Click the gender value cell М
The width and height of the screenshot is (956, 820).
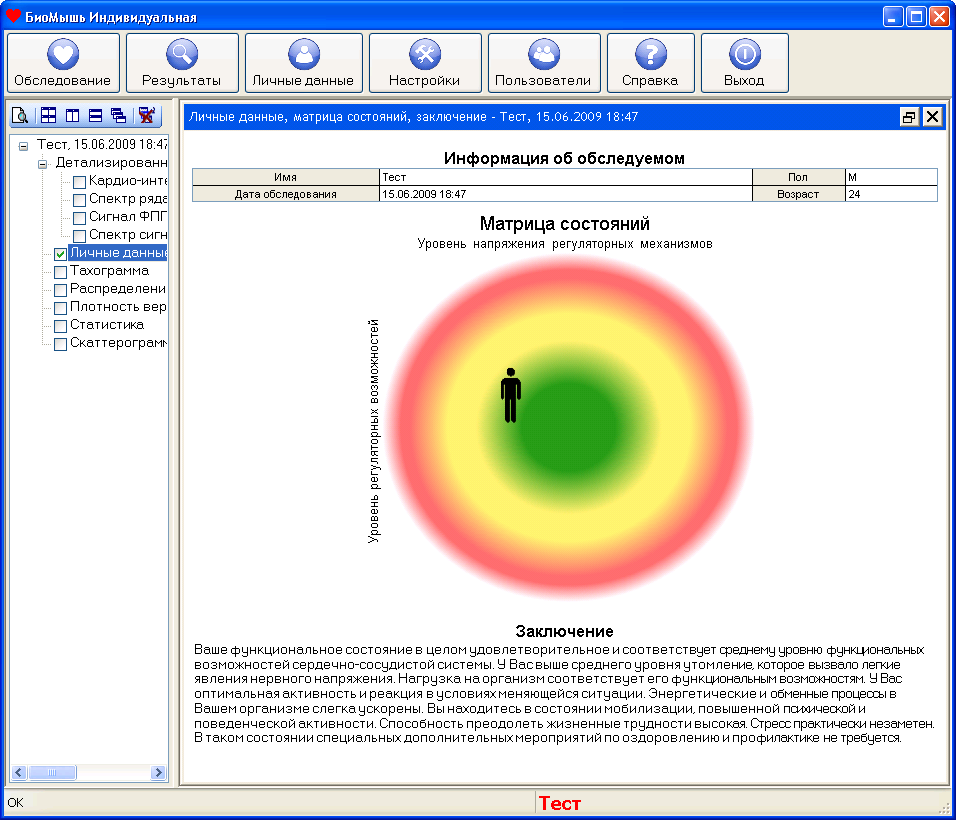tap(891, 177)
